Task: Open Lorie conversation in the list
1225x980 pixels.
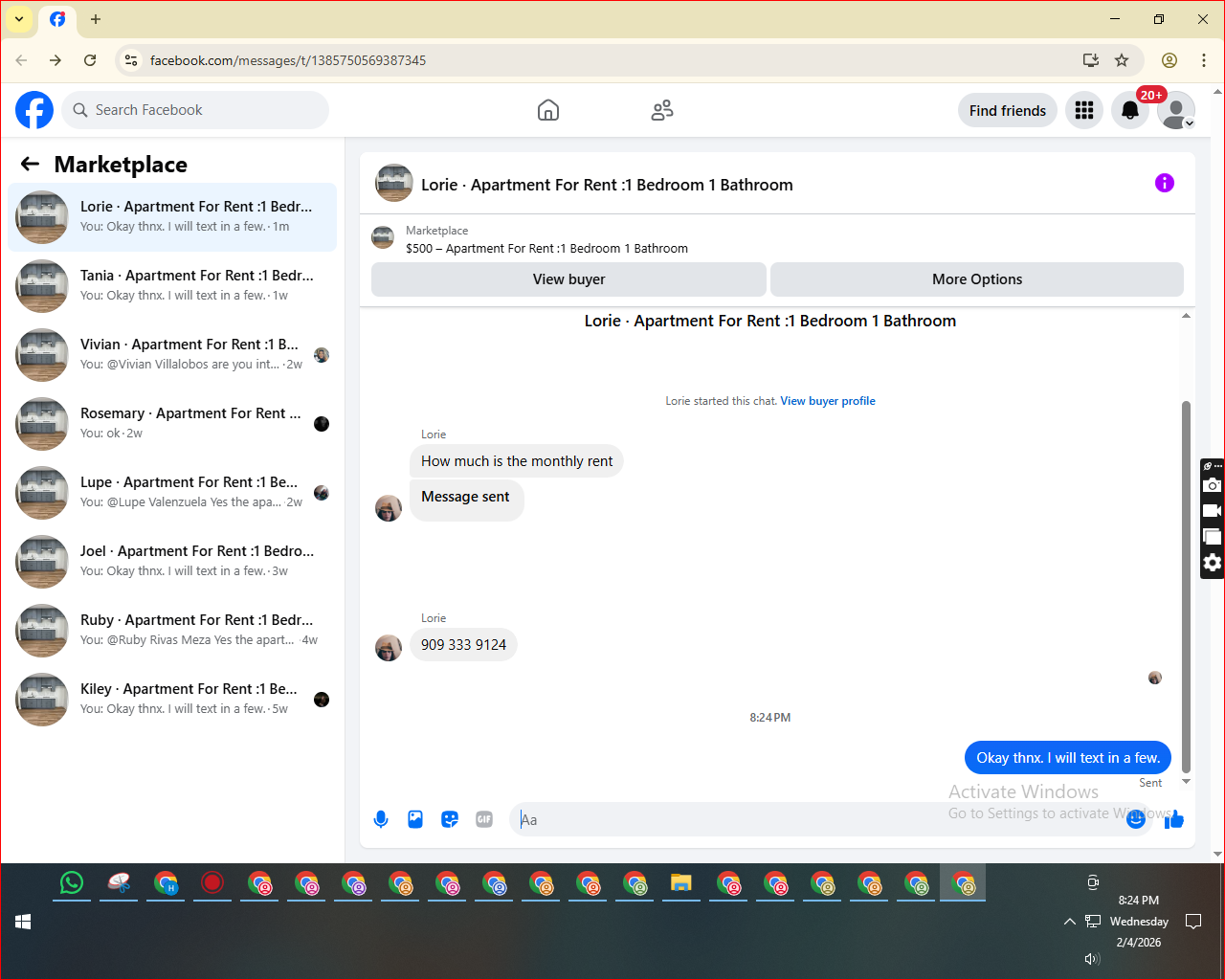Action: pyautogui.click(x=172, y=217)
